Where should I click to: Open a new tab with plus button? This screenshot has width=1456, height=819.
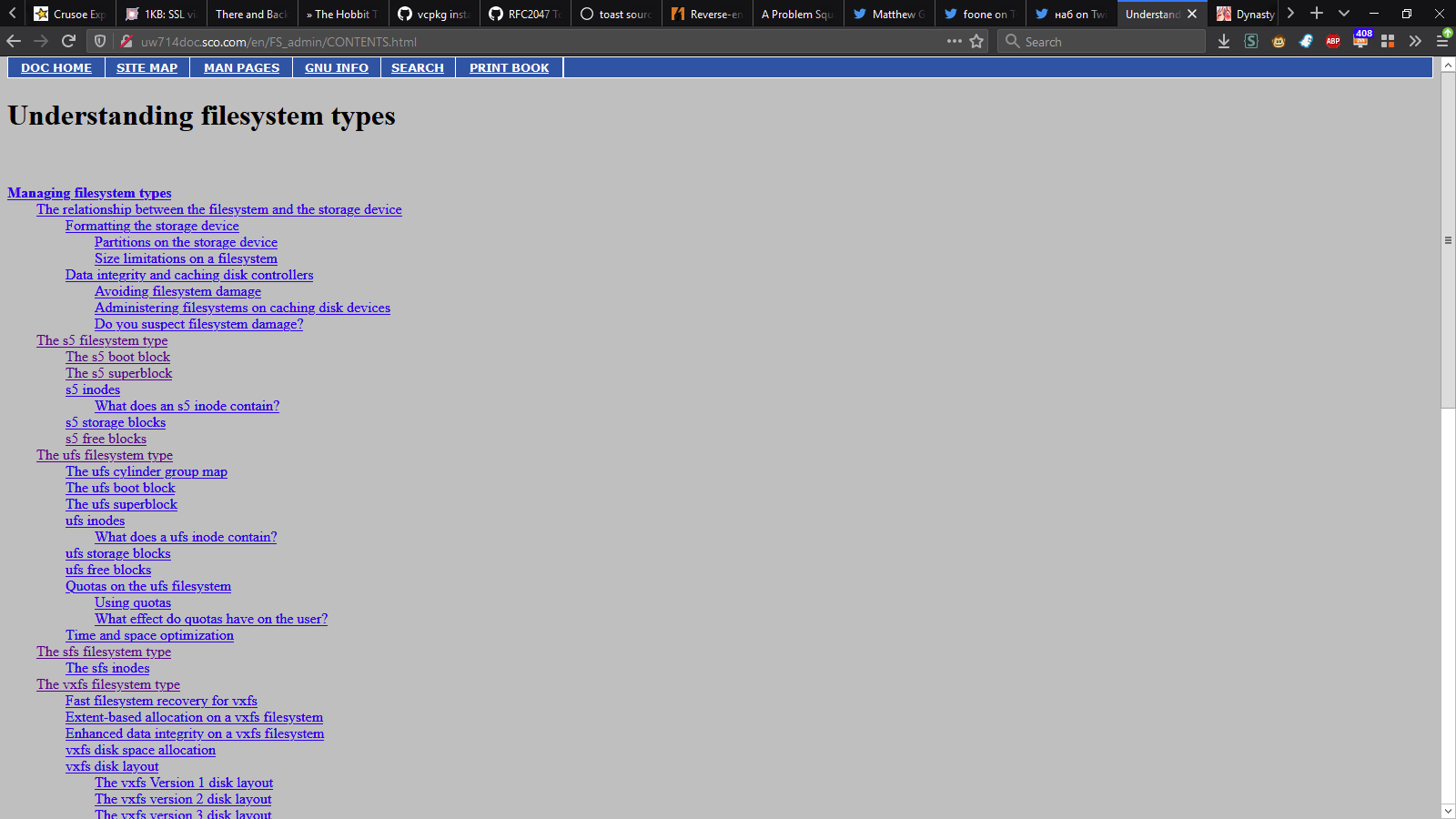1316,14
